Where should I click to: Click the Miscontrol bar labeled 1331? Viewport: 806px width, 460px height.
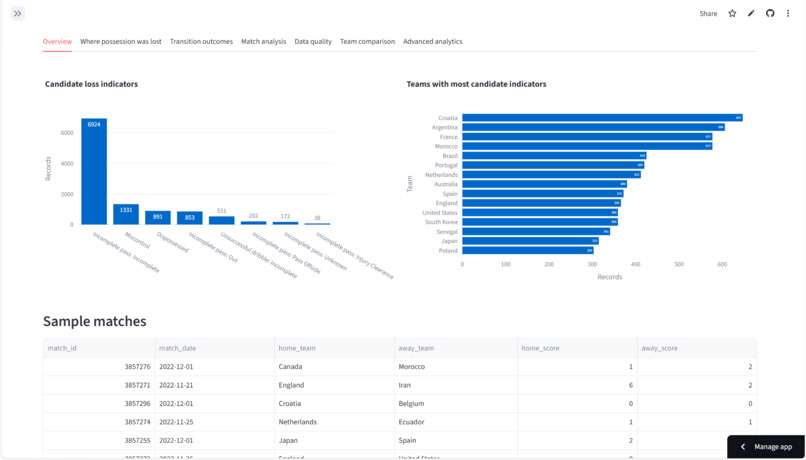point(126,214)
